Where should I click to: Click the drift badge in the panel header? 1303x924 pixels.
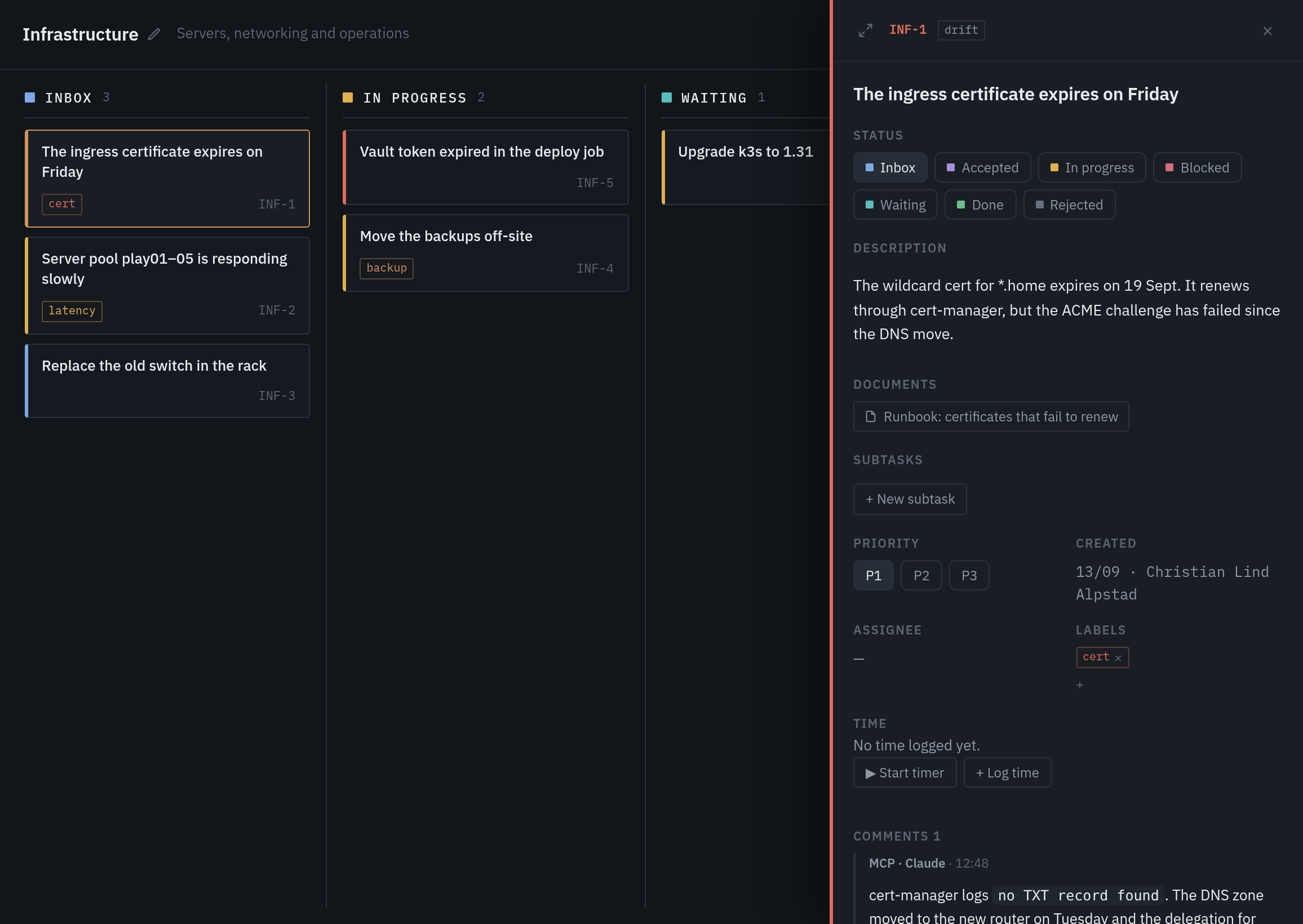(x=961, y=31)
